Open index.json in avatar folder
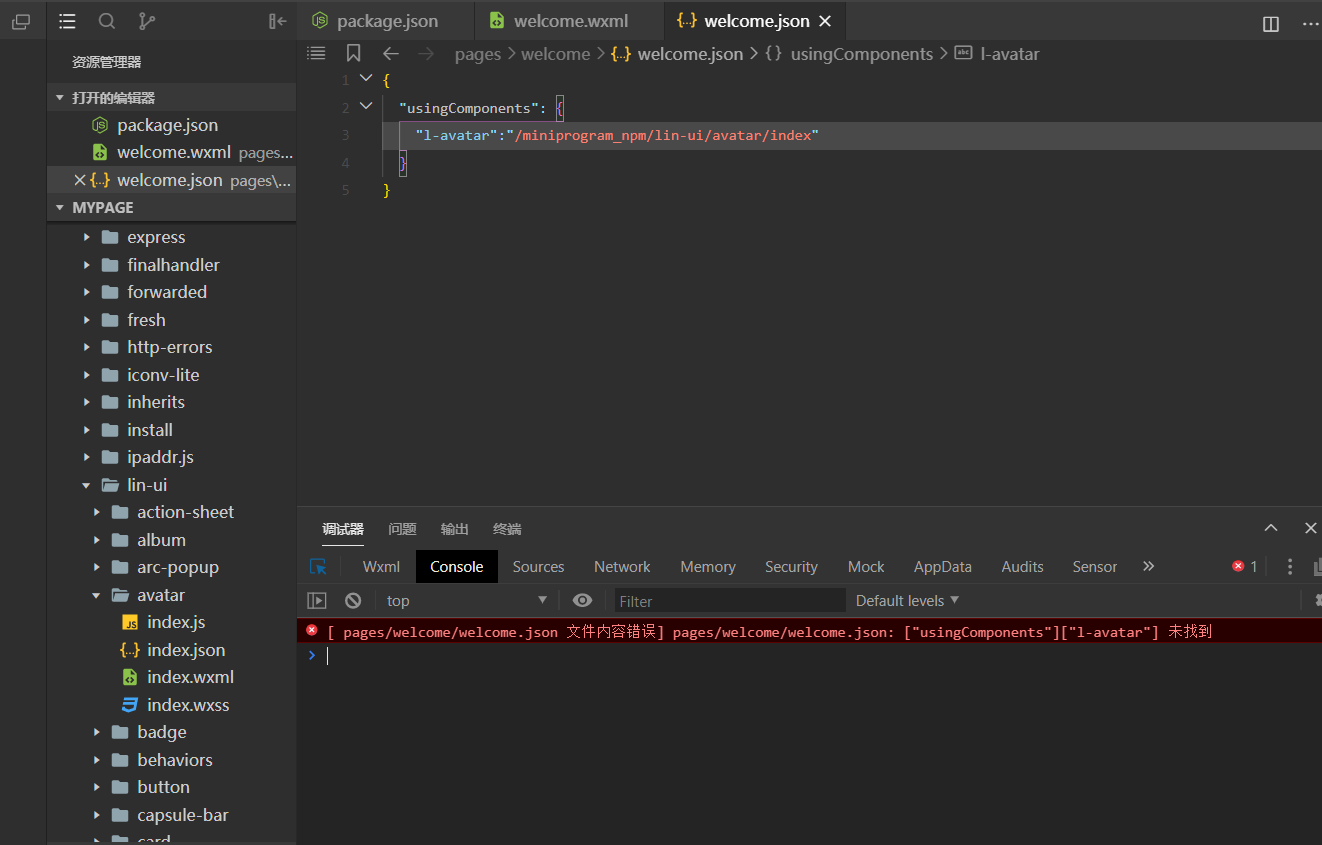This screenshot has width=1322, height=845. tap(186, 650)
